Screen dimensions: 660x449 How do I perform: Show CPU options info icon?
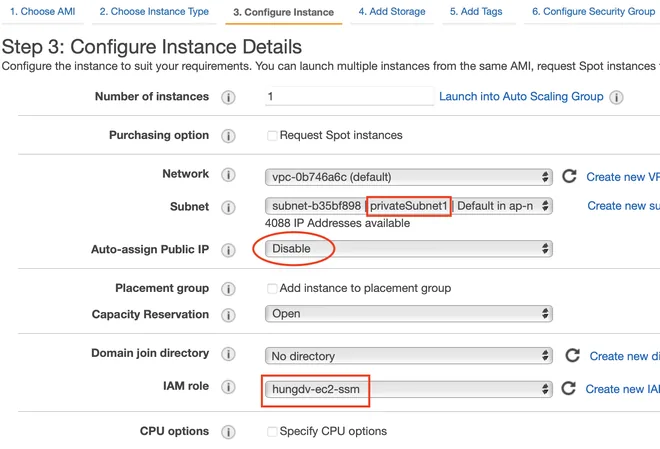tap(228, 432)
